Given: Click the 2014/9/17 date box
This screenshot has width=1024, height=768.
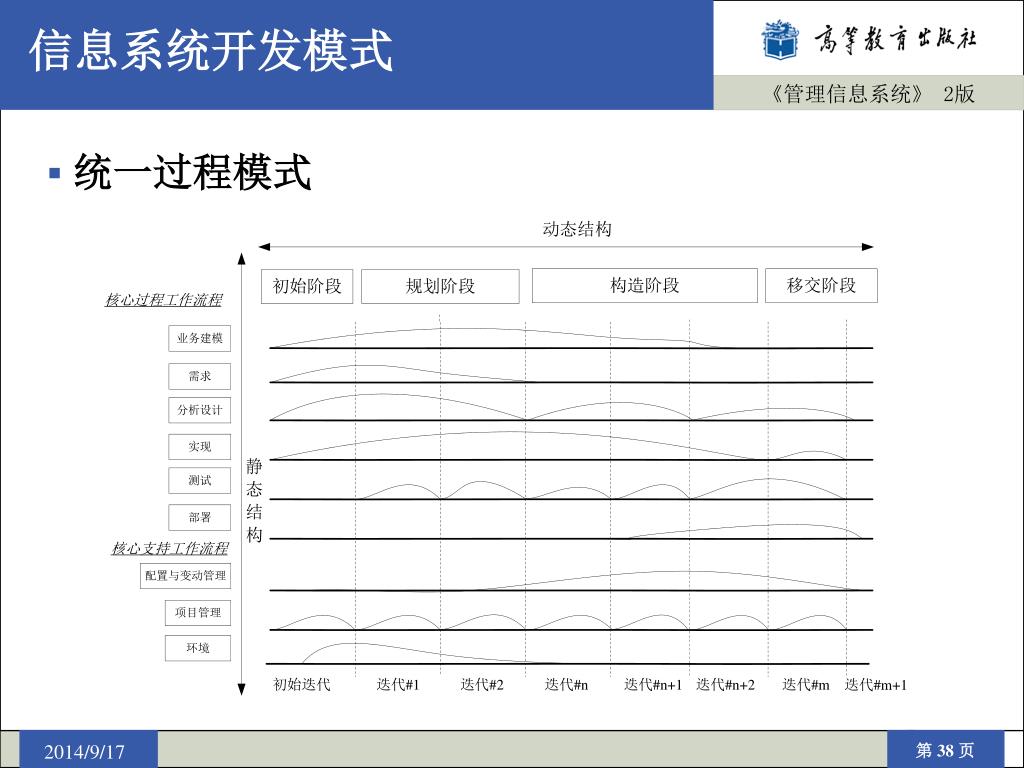Looking at the screenshot, I should tap(85, 751).
